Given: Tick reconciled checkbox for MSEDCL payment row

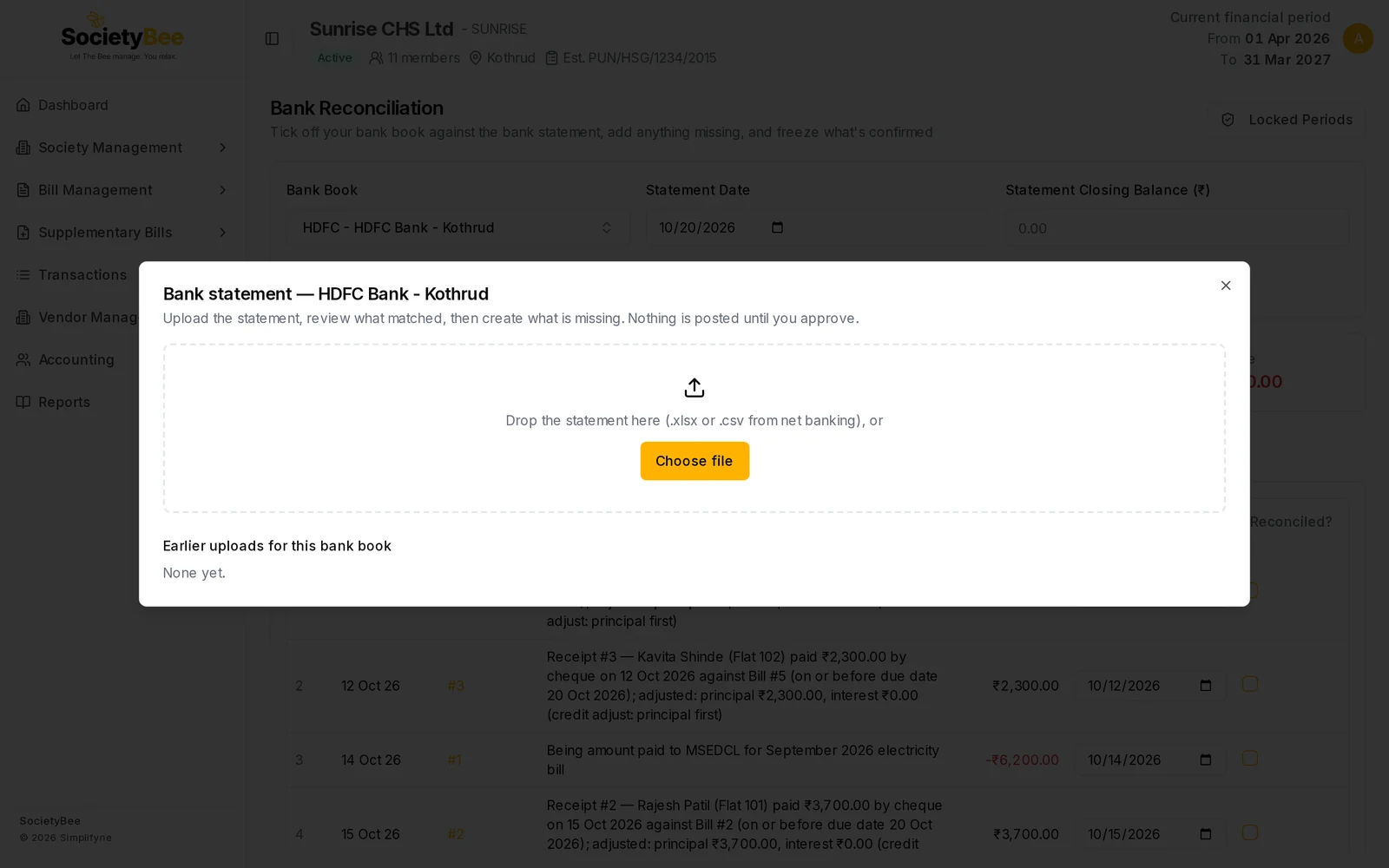Looking at the screenshot, I should (x=1250, y=759).
